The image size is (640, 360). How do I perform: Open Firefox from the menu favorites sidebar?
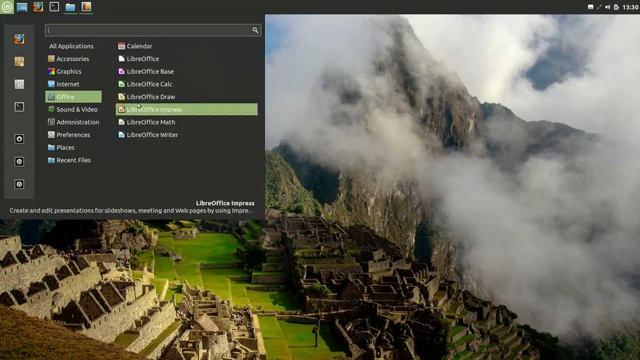click(19, 39)
